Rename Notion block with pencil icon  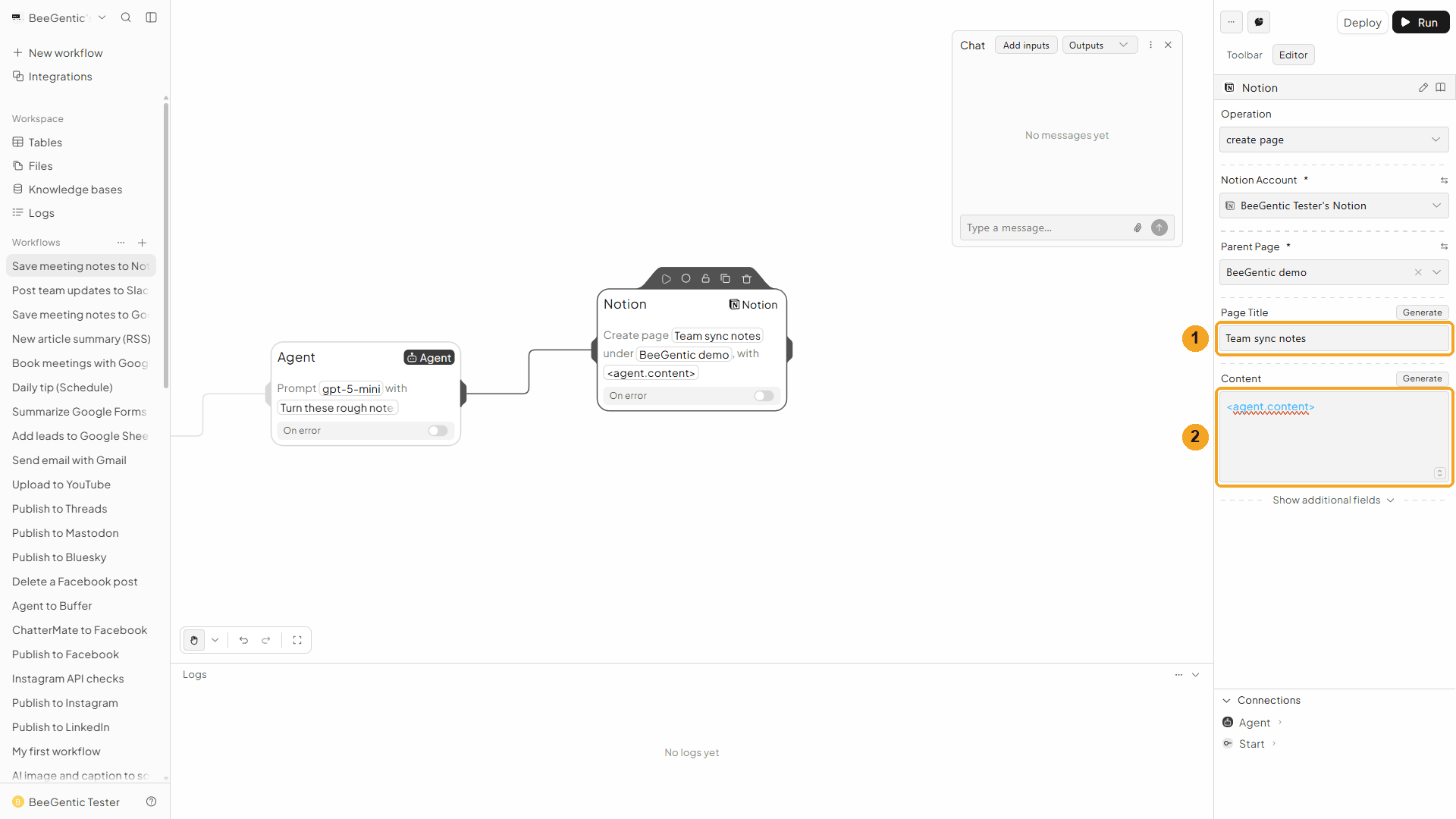(1423, 87)
